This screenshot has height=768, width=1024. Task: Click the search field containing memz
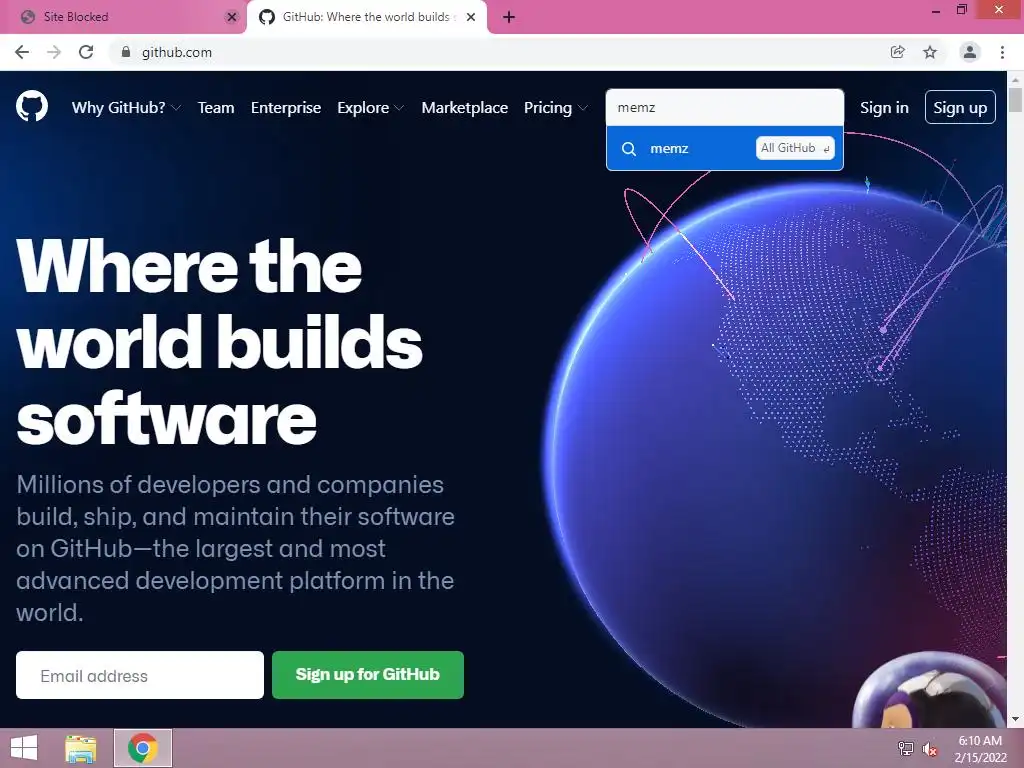[724, 107]
